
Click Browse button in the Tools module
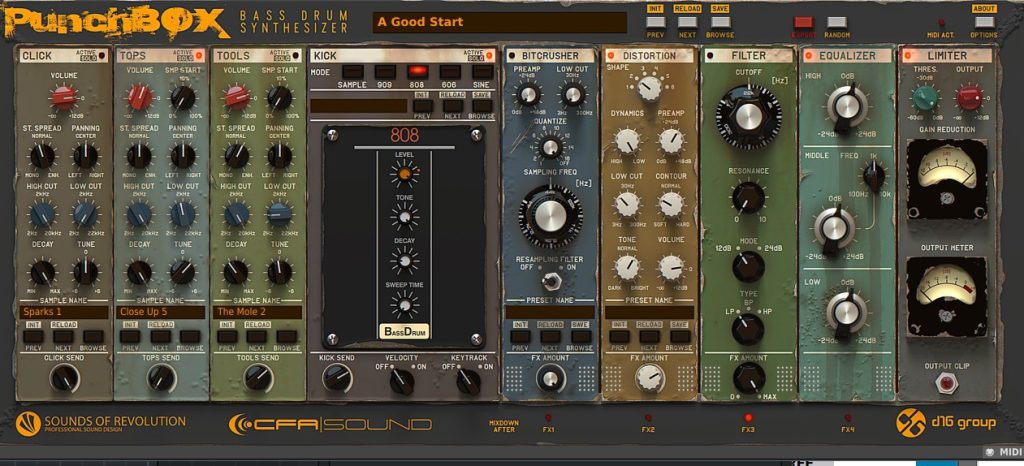pos(288,336)
